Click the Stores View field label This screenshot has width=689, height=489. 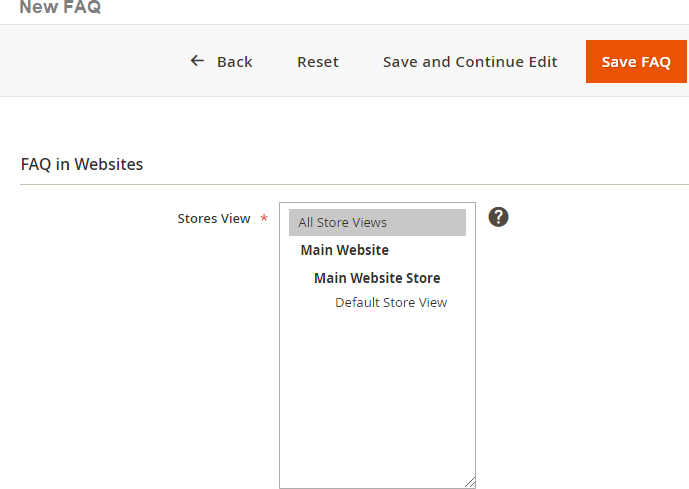[214, 219]
